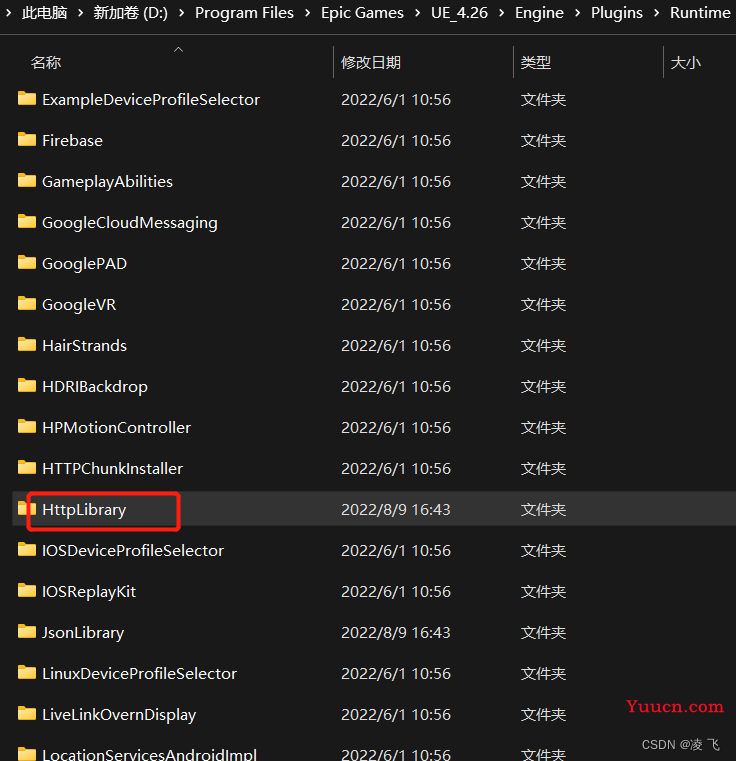
Task: Select the HttpLibrary folder name
Action: [84, 510]
